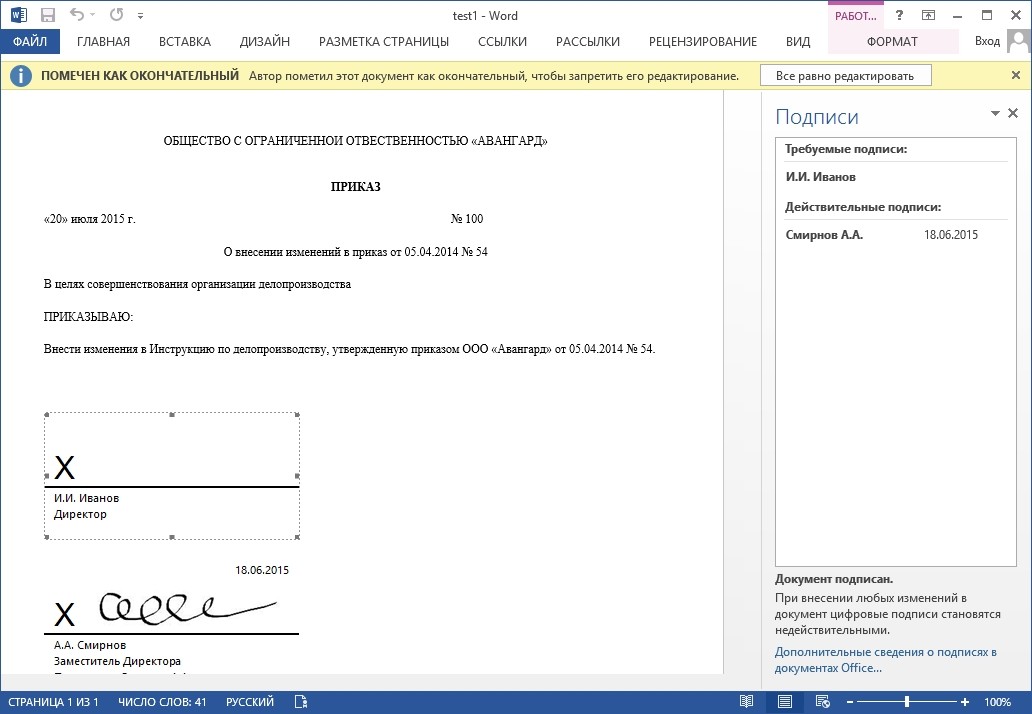Screen dimensions: 1032x714
Task: Open Word Help question mark icon
Action: pos(900,15)
